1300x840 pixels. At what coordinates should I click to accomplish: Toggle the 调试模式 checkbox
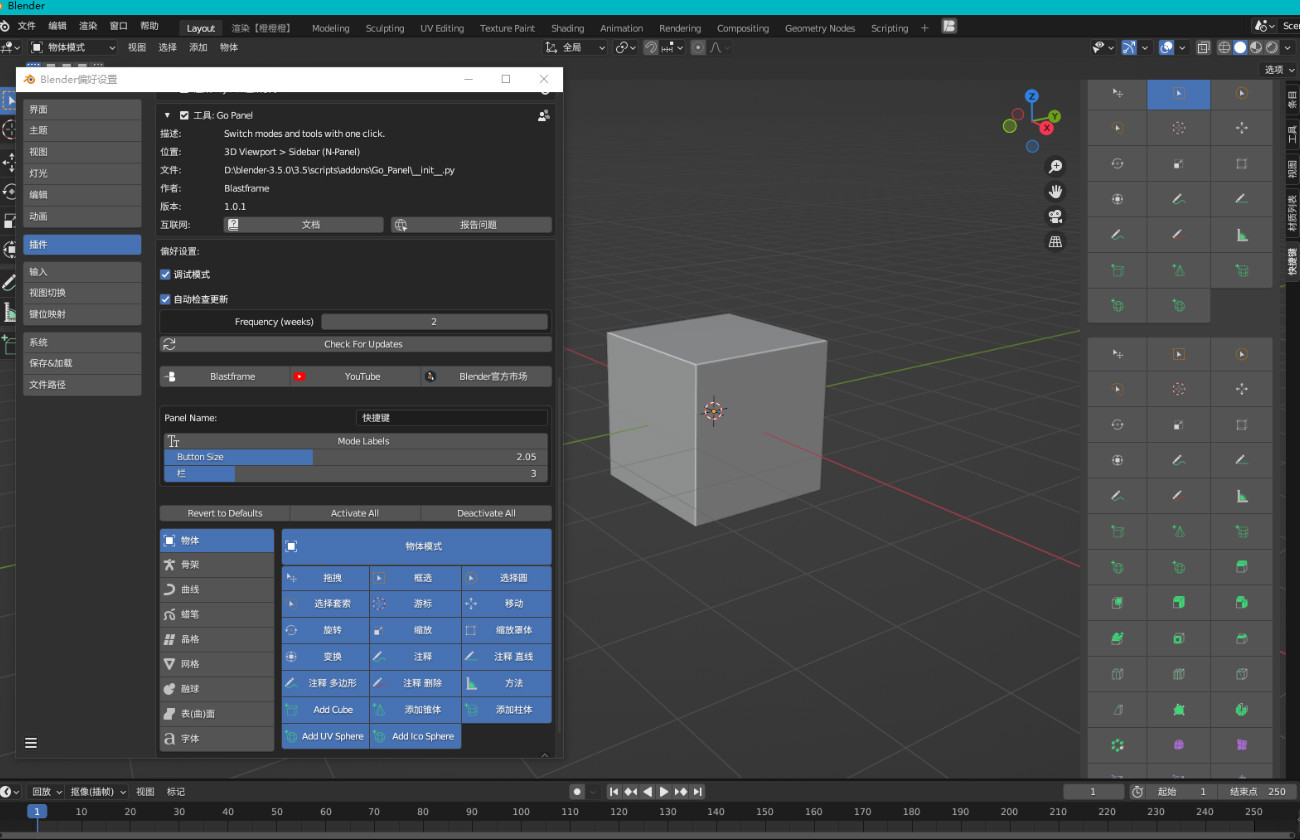(166, 274)
